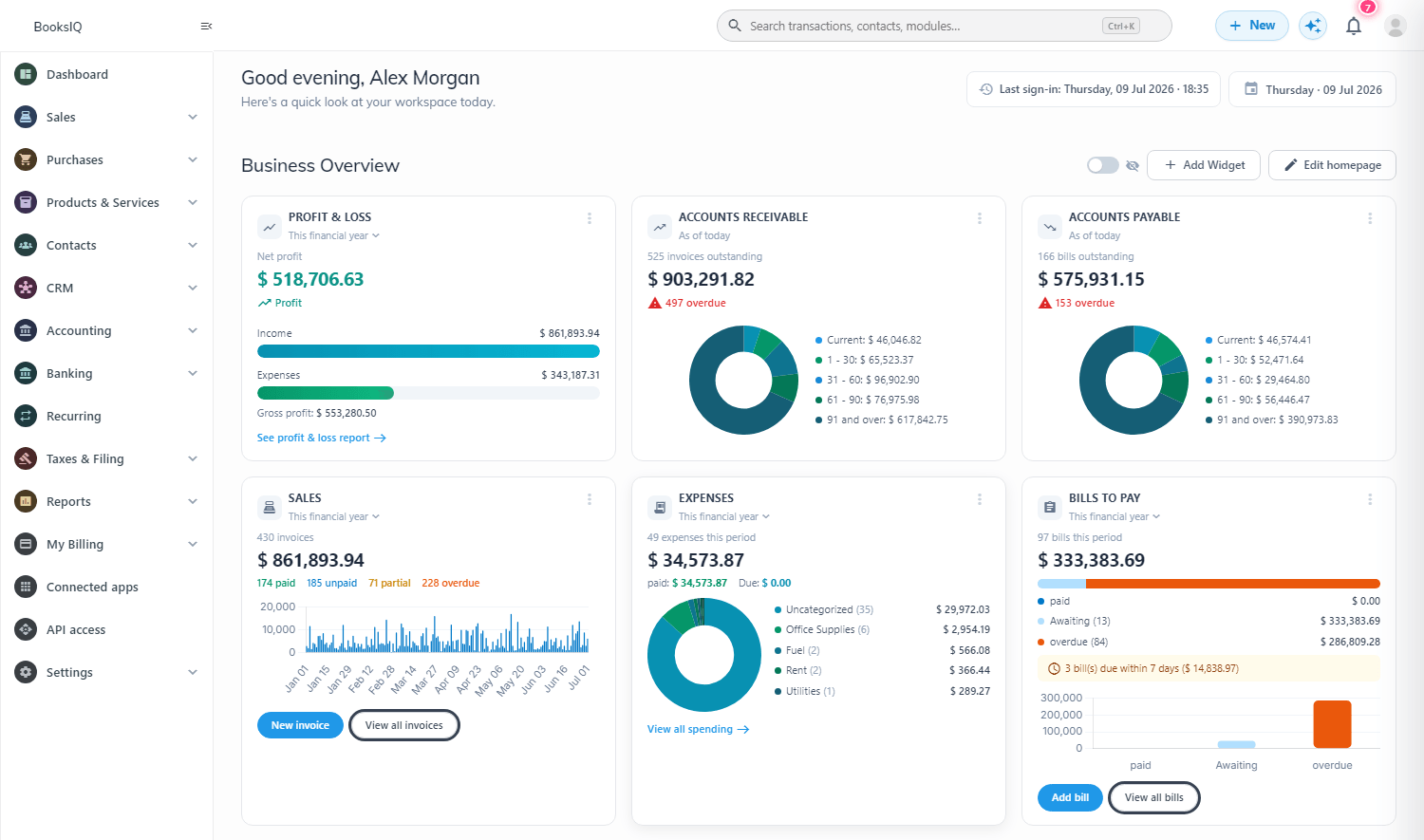This screenshot has width=1424, height=840.
Task: Click the Settings gear icon
Action: click(26, 672)
